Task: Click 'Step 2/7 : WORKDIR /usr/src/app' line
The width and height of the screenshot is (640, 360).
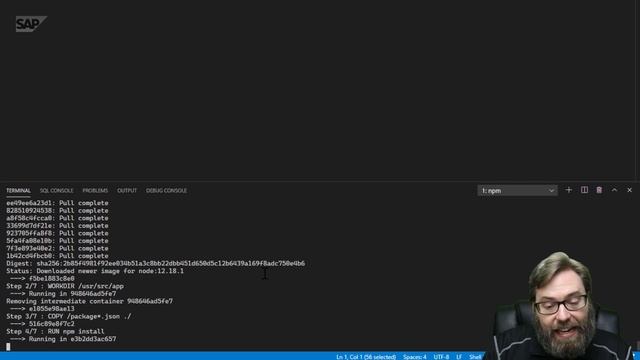Action: pyautogui.click(x=65, y=286)
